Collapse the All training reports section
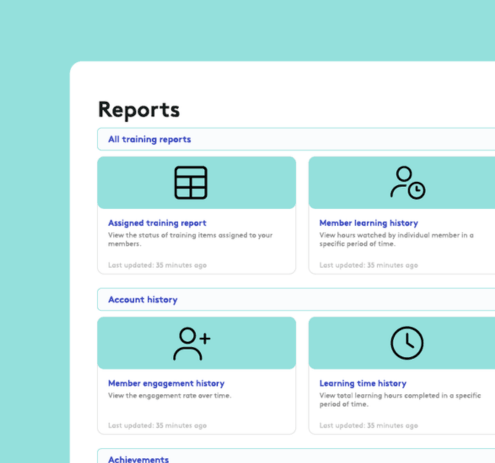 coord(296,139)
